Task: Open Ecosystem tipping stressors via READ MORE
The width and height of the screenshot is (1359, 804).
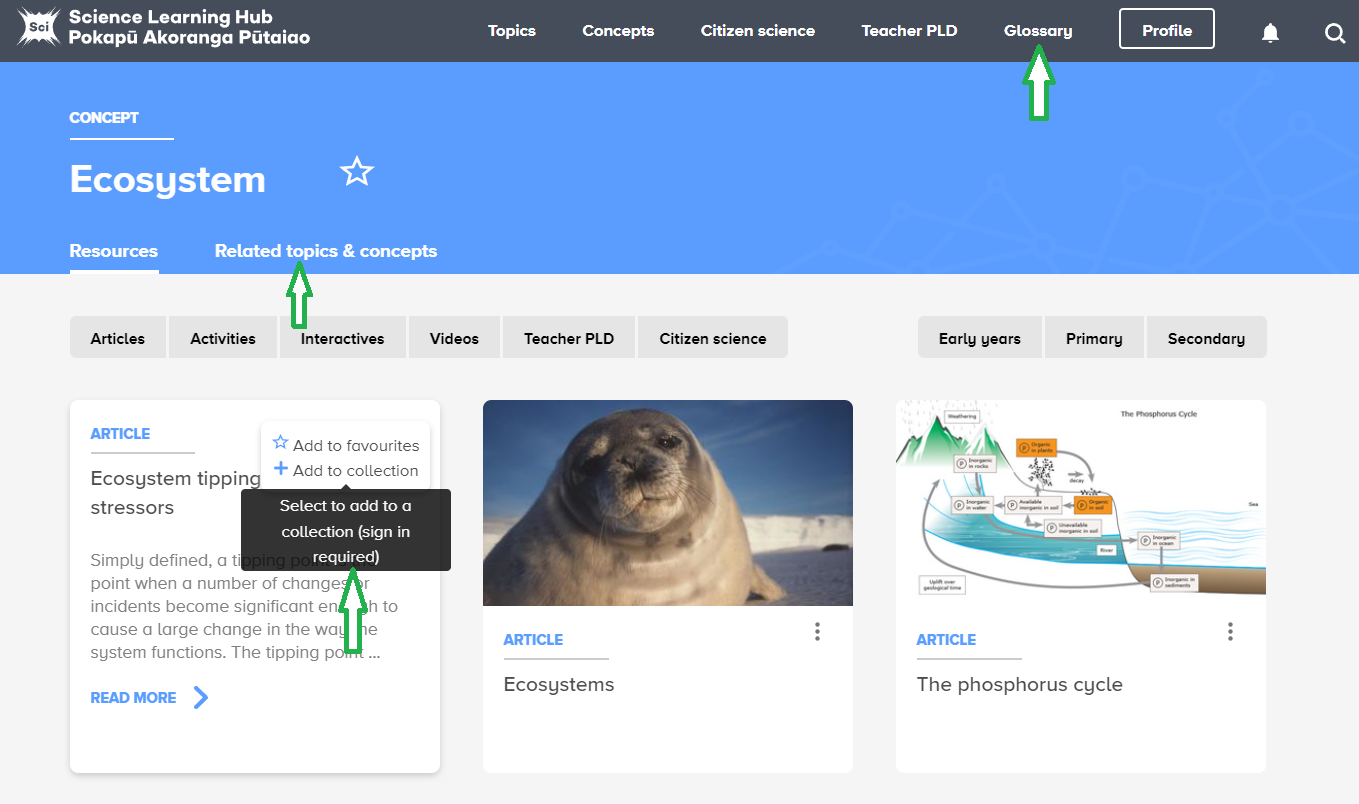Action: pyautogui.click(x=133, y=697)
